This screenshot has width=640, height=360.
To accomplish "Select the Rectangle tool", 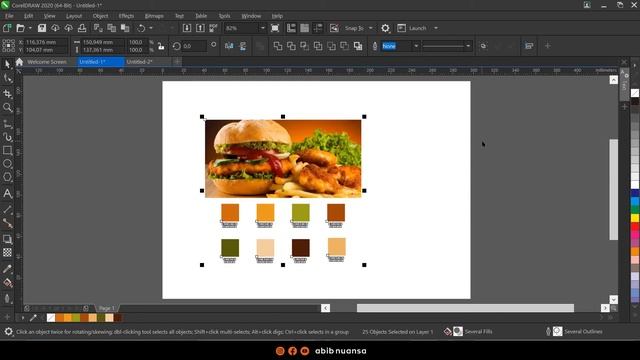I will 7,150.
